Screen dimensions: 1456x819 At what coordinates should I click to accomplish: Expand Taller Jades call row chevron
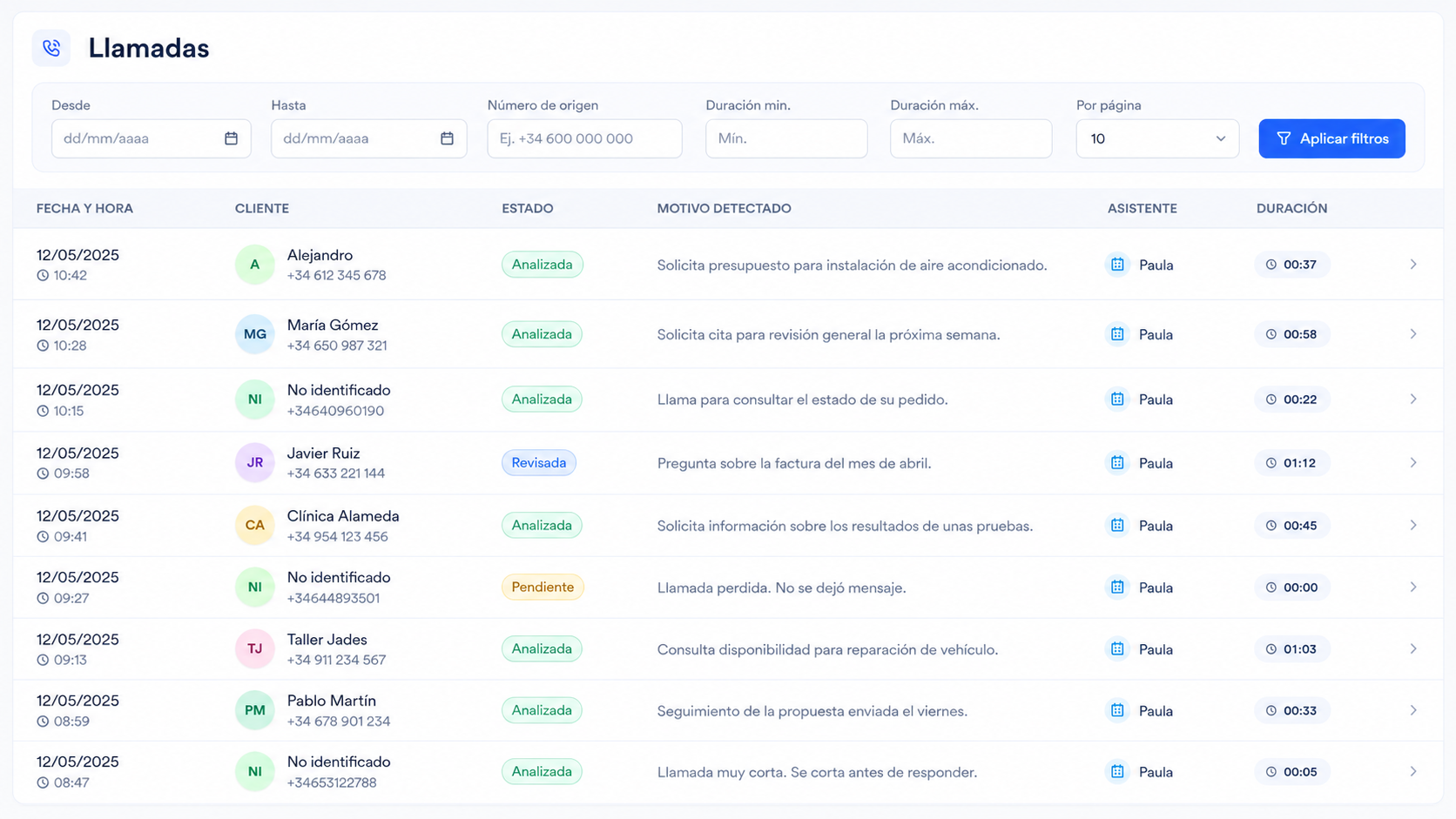point(1413,649)
